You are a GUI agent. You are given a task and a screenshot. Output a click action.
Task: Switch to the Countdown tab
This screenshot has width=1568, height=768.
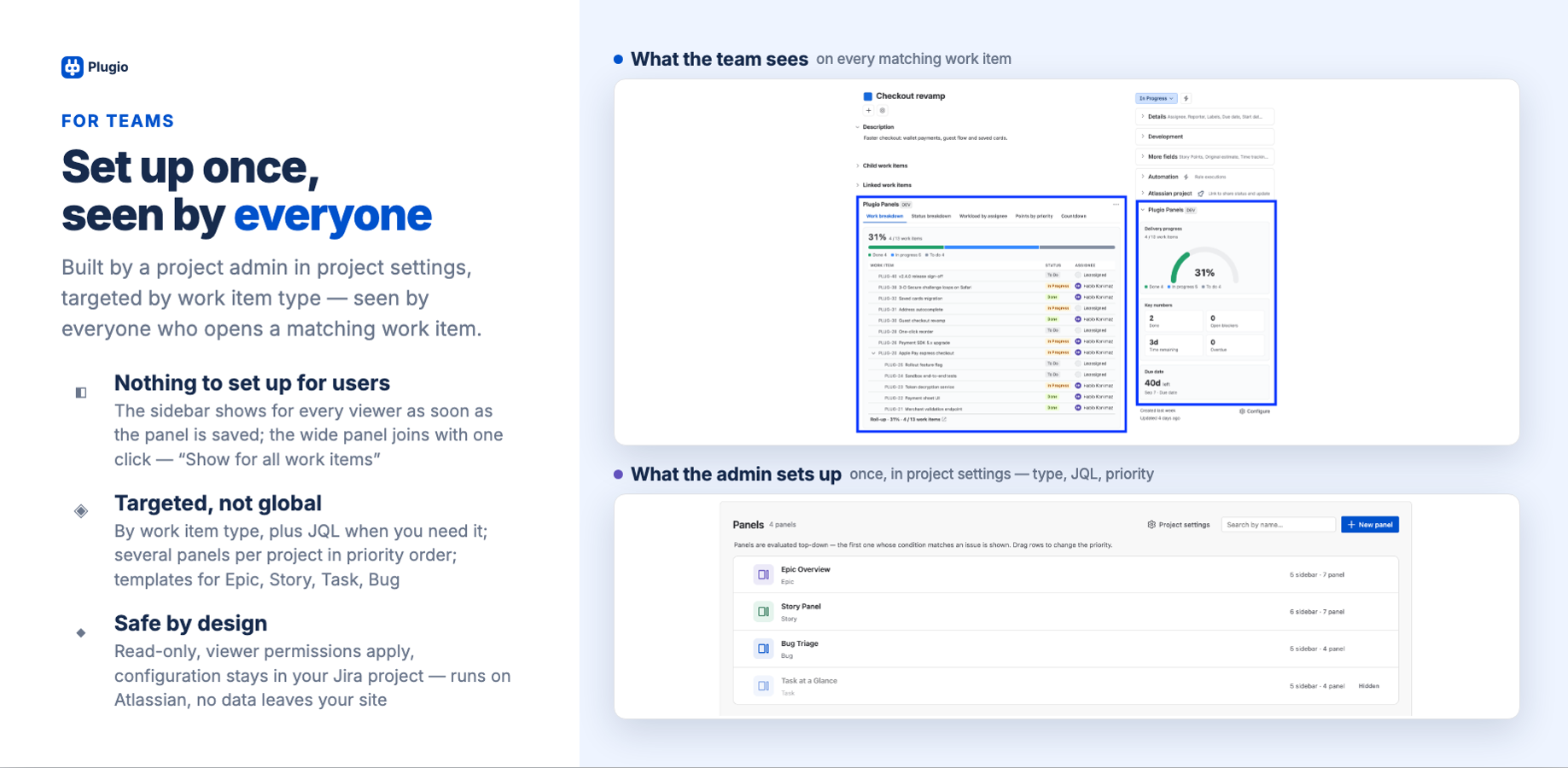coord(1074,216)
